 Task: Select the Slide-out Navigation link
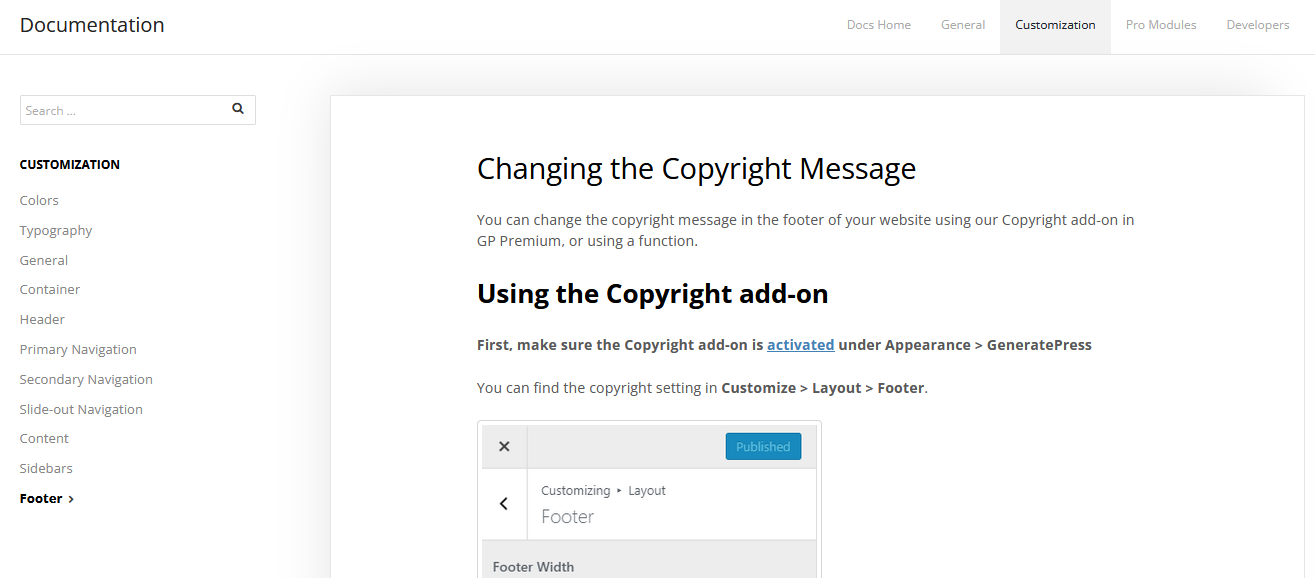click(81, 409)
